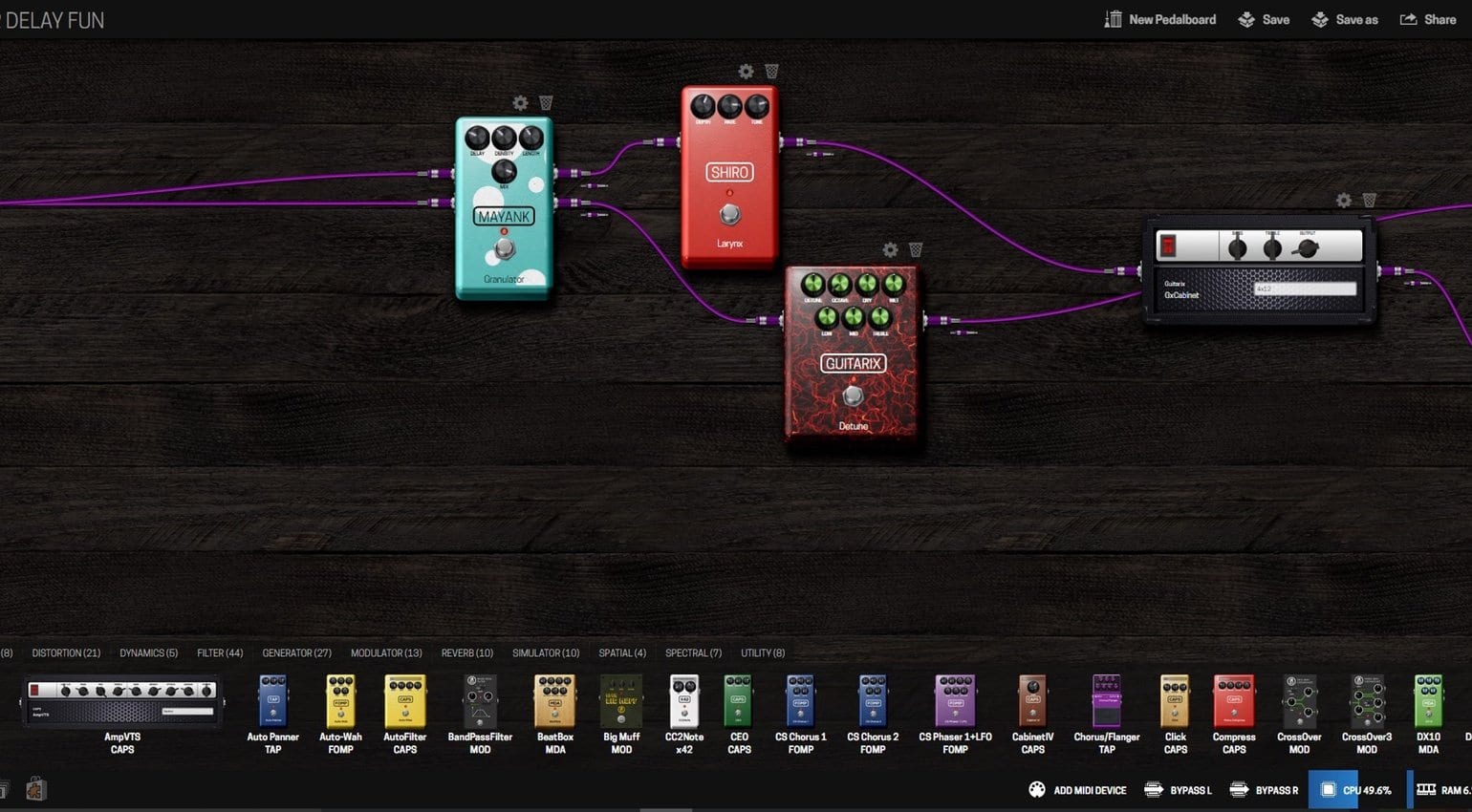Click the Add MIDI Device icon
This screenshot has width=1472, height=812.
[1037, 790]
